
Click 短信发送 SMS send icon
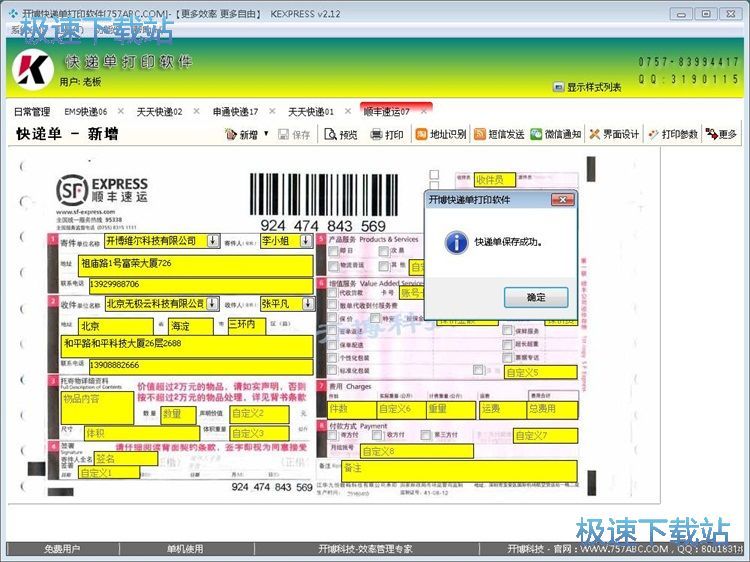coord(480,134)
